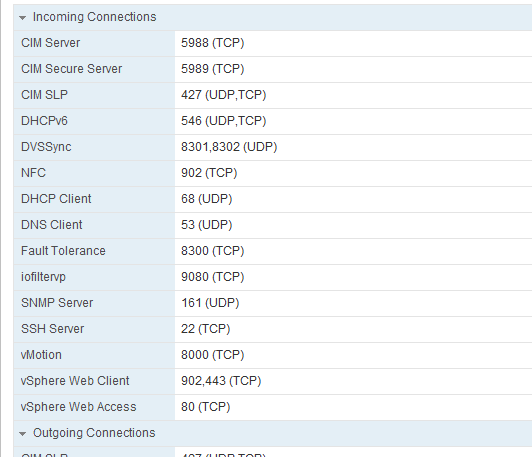Select the DNS Client row
The height and width of the screenshot is (457, 532).
tap(273, 225)
